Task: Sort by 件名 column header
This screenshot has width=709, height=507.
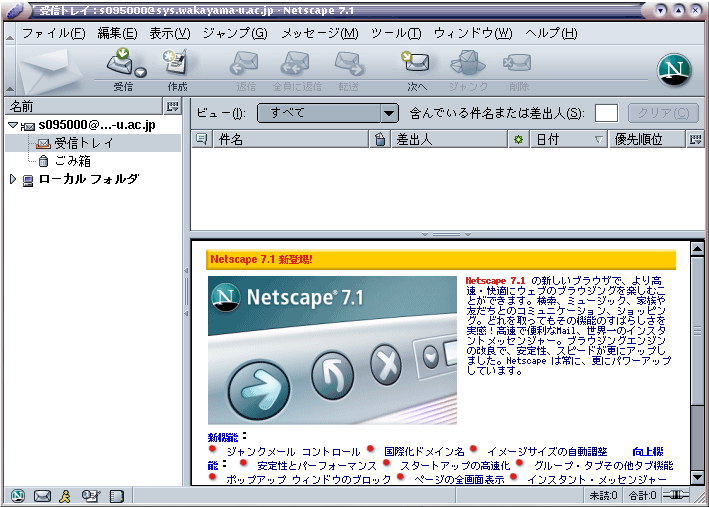Action: [x=290, y=139]
